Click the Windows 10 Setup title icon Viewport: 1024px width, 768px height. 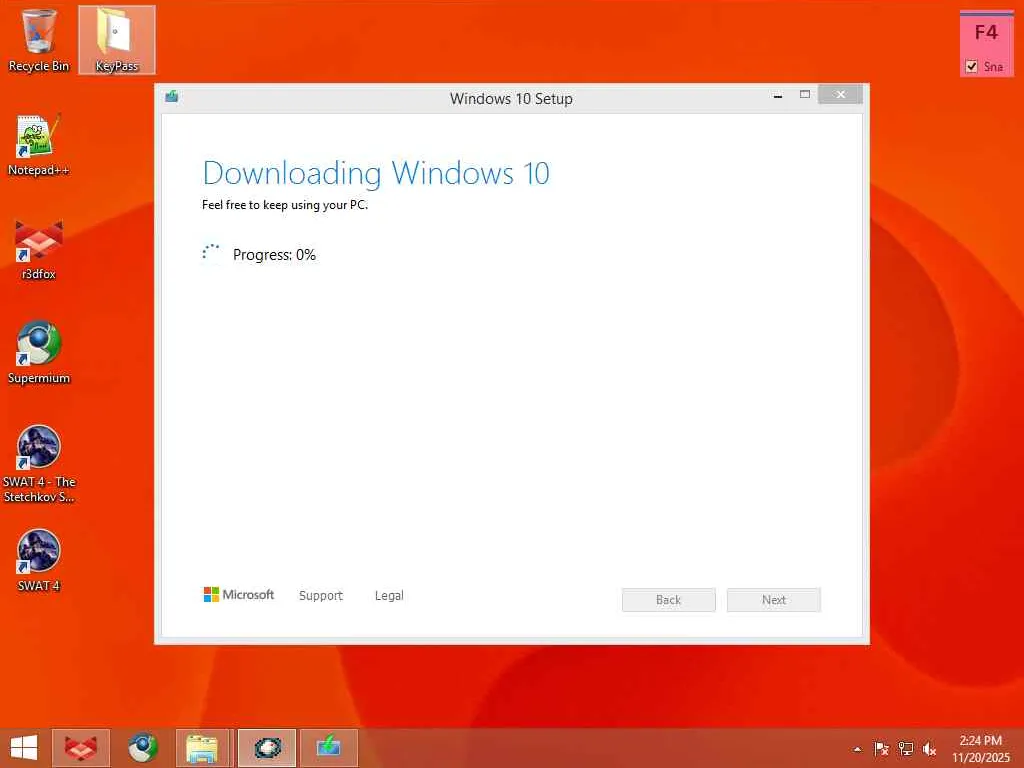[172, 97]
